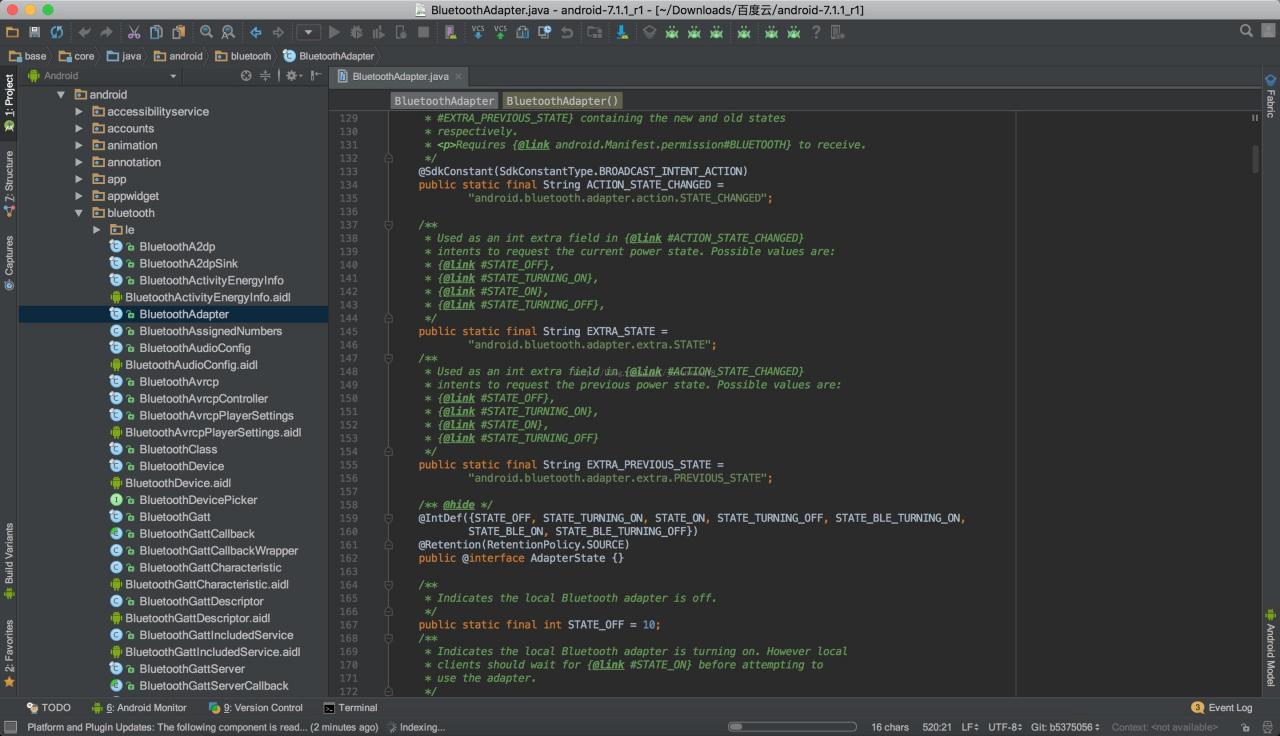The image size is (1280, 736).
Task: Toggle the tool window quick-access button
Action: click(x=10, y=727)
